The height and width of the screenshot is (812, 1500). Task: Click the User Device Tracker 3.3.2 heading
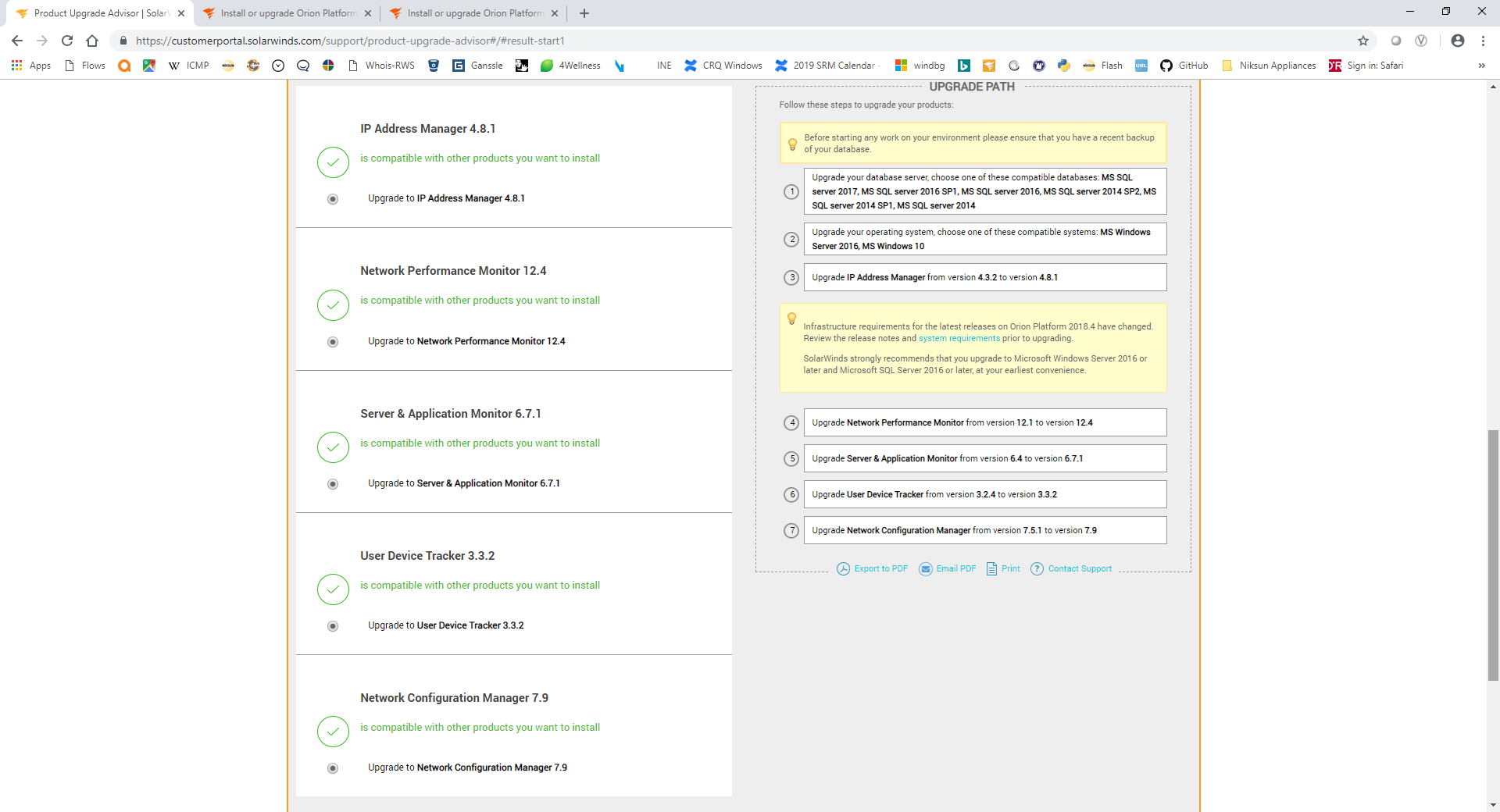427,556
